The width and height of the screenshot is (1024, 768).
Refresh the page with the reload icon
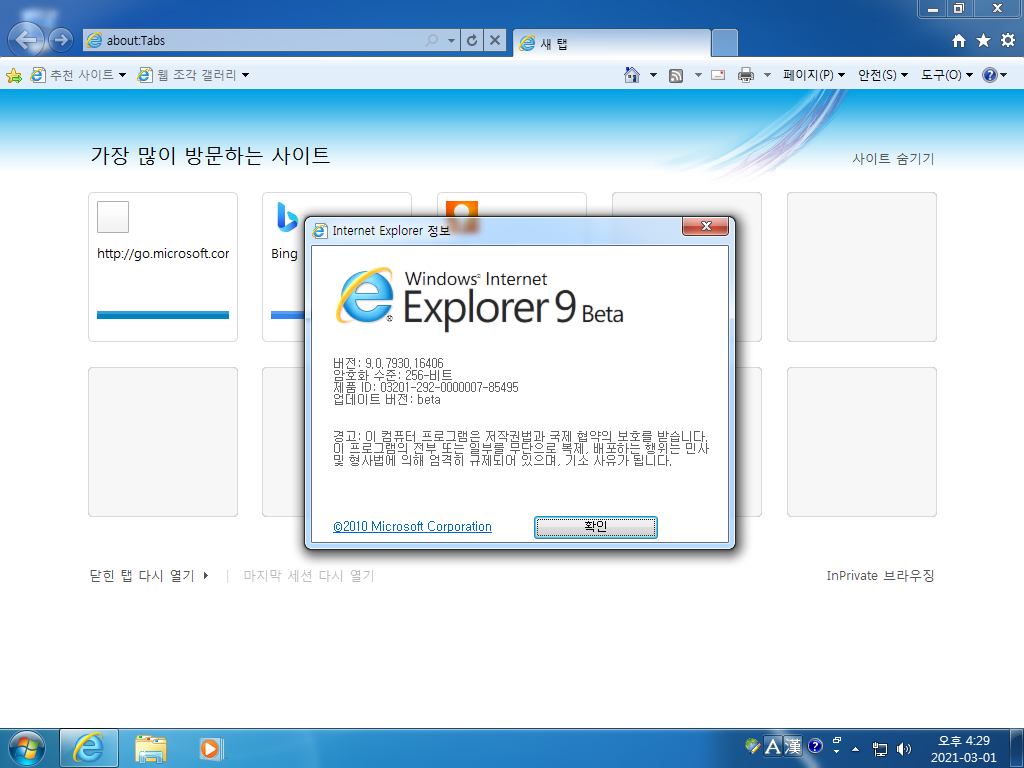click(x=472, y=40)
